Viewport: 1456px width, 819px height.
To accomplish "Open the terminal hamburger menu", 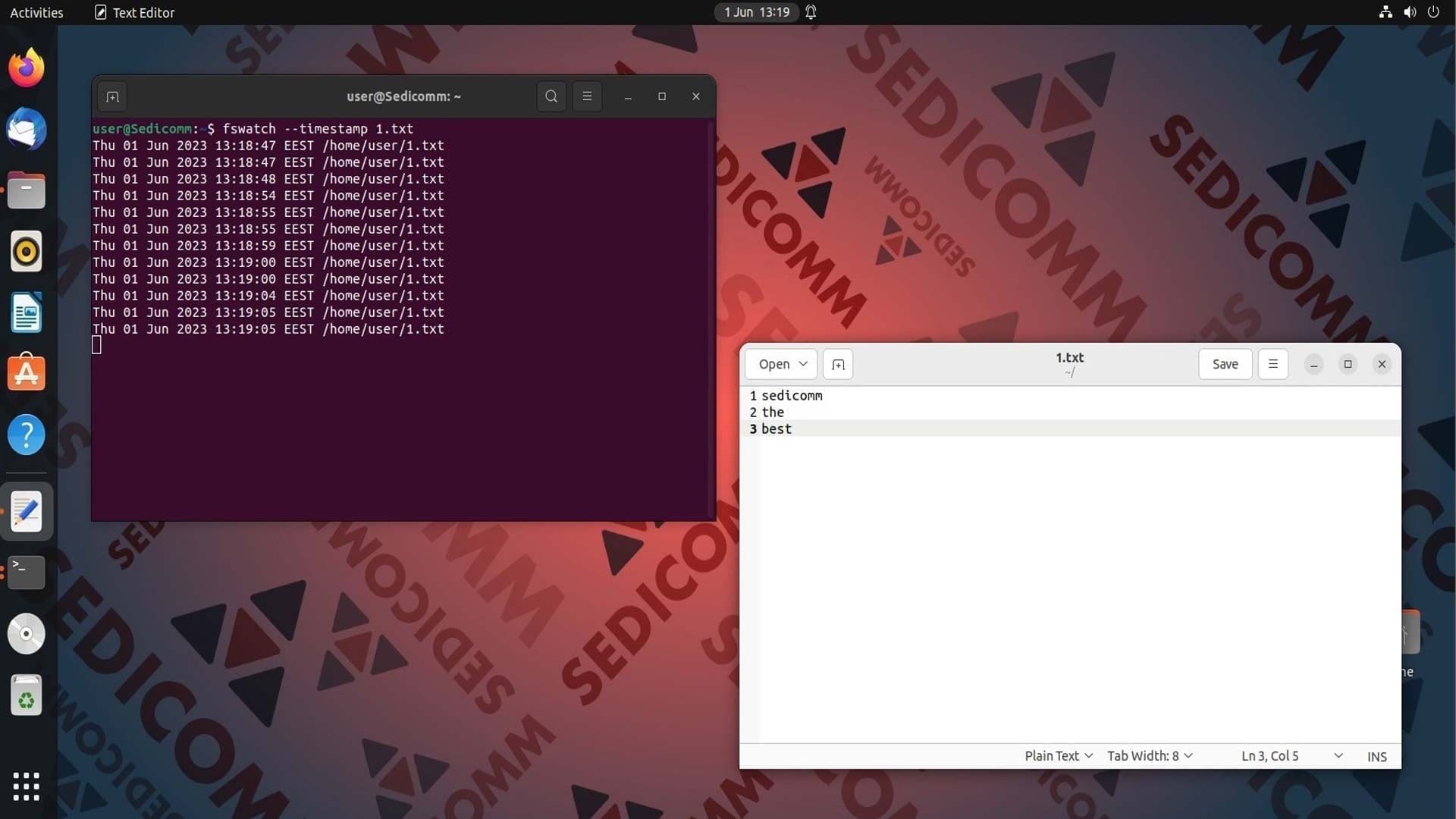I will pyautogui.click(x=587, y=96).
